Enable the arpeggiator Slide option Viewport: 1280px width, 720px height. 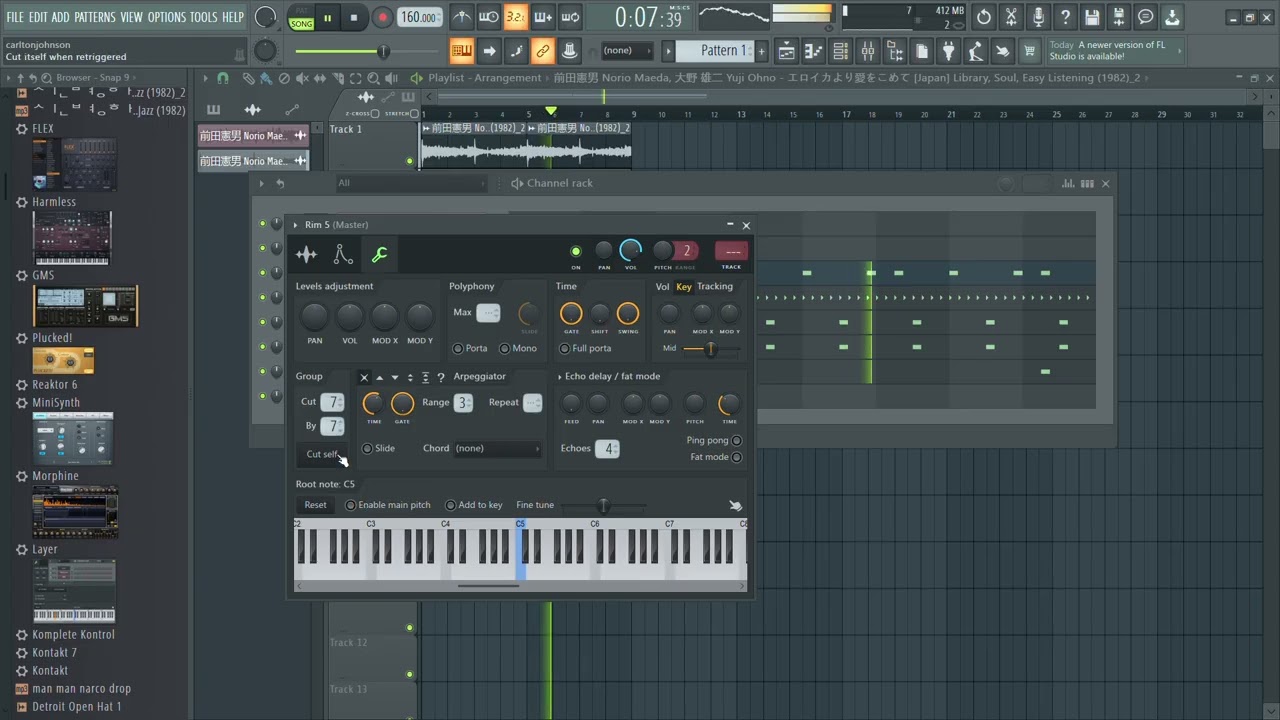coord(367,448)
